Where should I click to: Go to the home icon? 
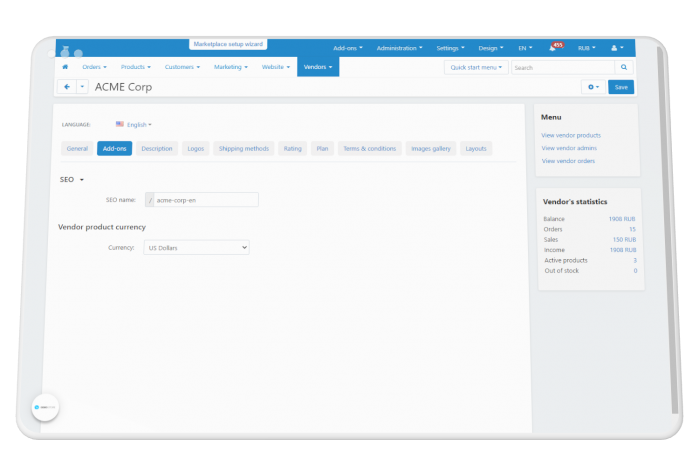pos(65,67)
